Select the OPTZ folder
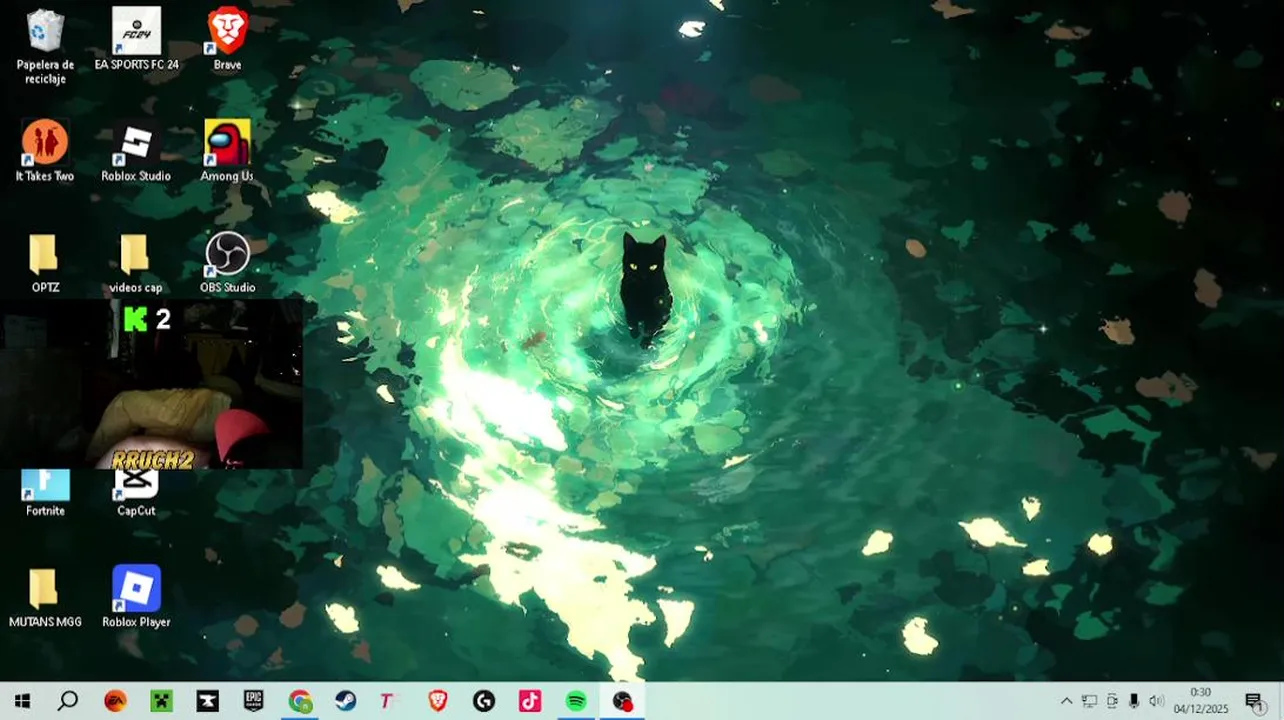The height and width of the screenshot is (720, 1284). (x=45, y=263)
